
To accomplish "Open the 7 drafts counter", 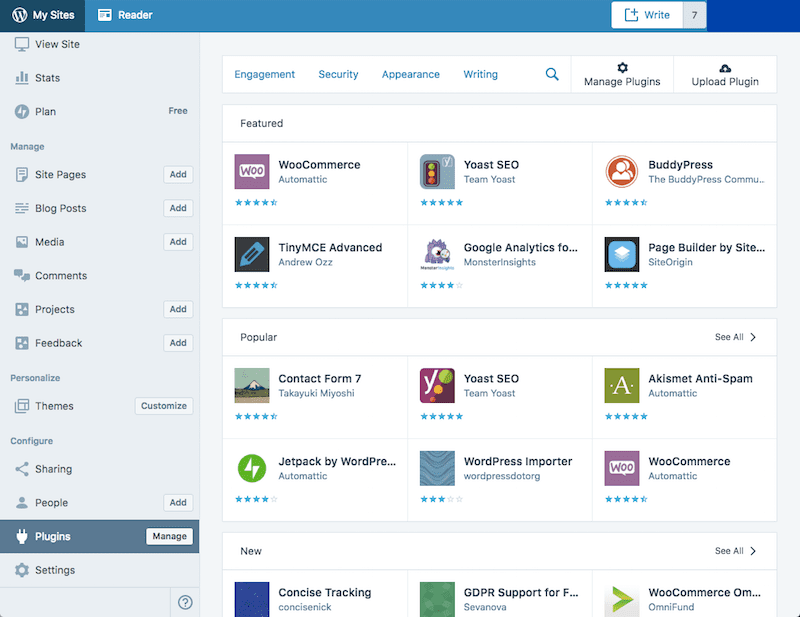I will 694,15.
